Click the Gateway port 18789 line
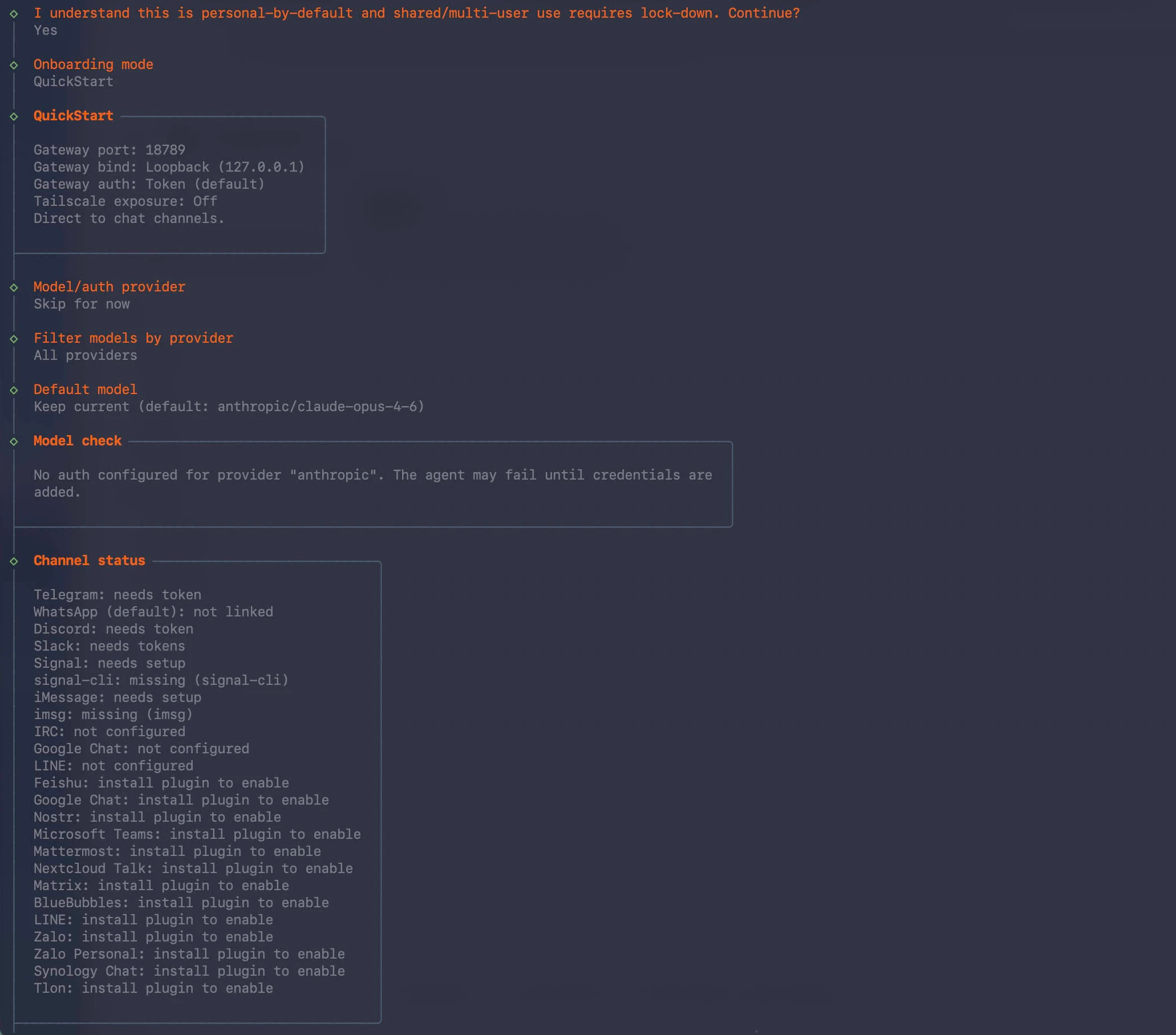 tap(110, 149)
